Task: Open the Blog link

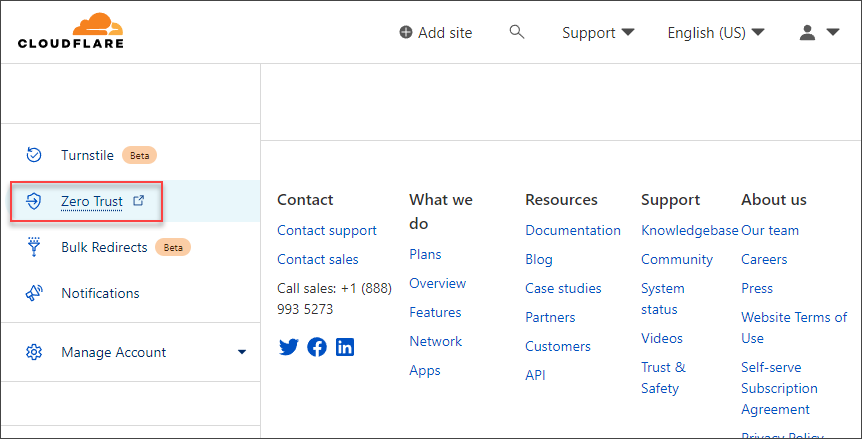Action: [539, 259]
